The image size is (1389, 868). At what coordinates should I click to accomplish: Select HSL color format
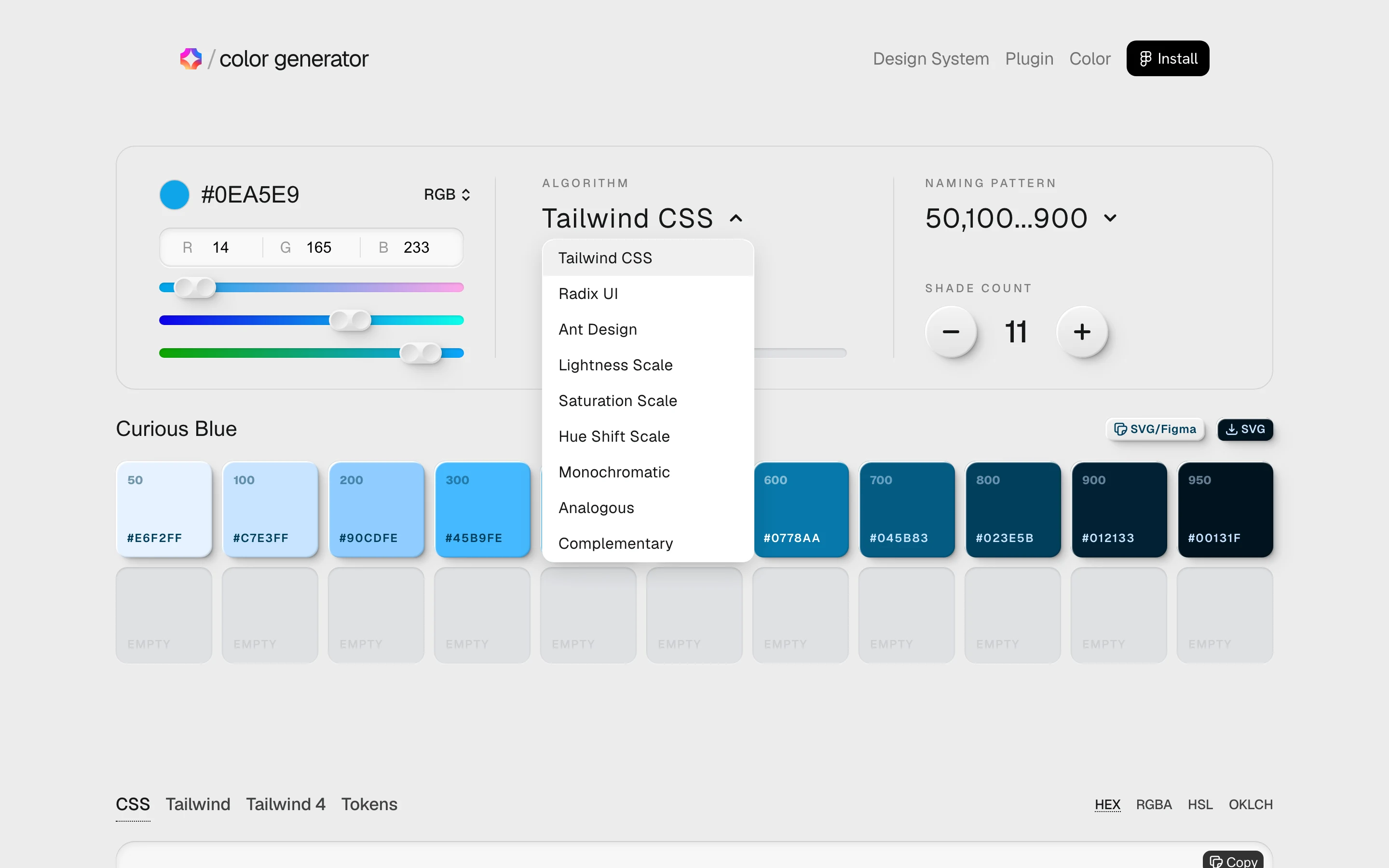(x=1200, y=805)
